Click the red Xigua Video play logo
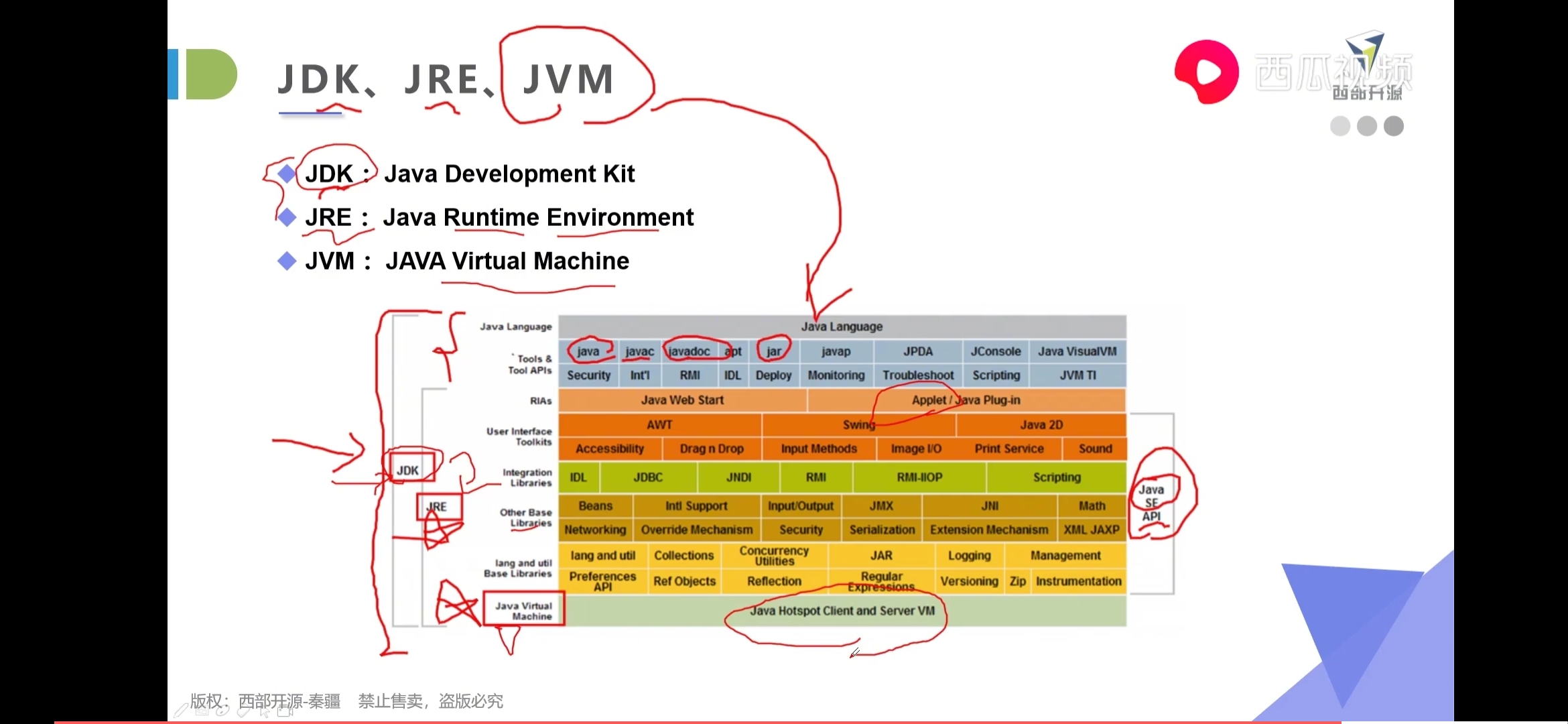The width and height of the screenshot is (1568, 724). pyautogui.click(x=1206, y=72)
